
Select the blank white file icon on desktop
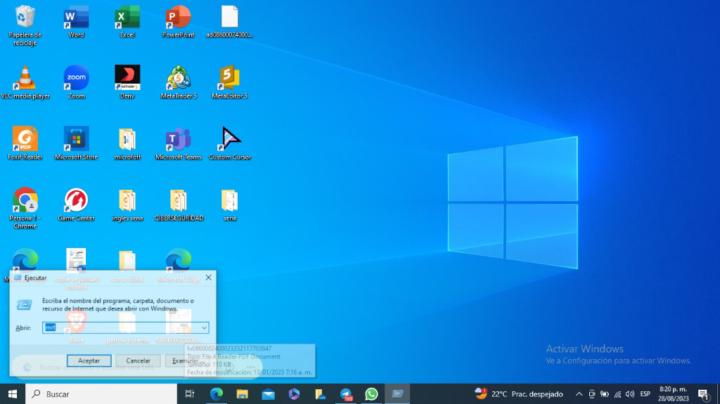point(230,22)
